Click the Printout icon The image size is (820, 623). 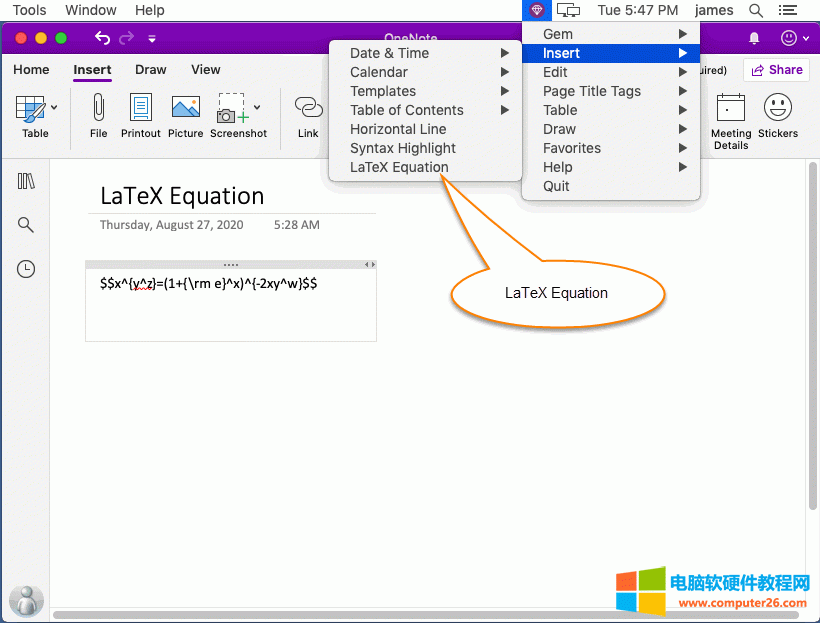tap(141, 108)
